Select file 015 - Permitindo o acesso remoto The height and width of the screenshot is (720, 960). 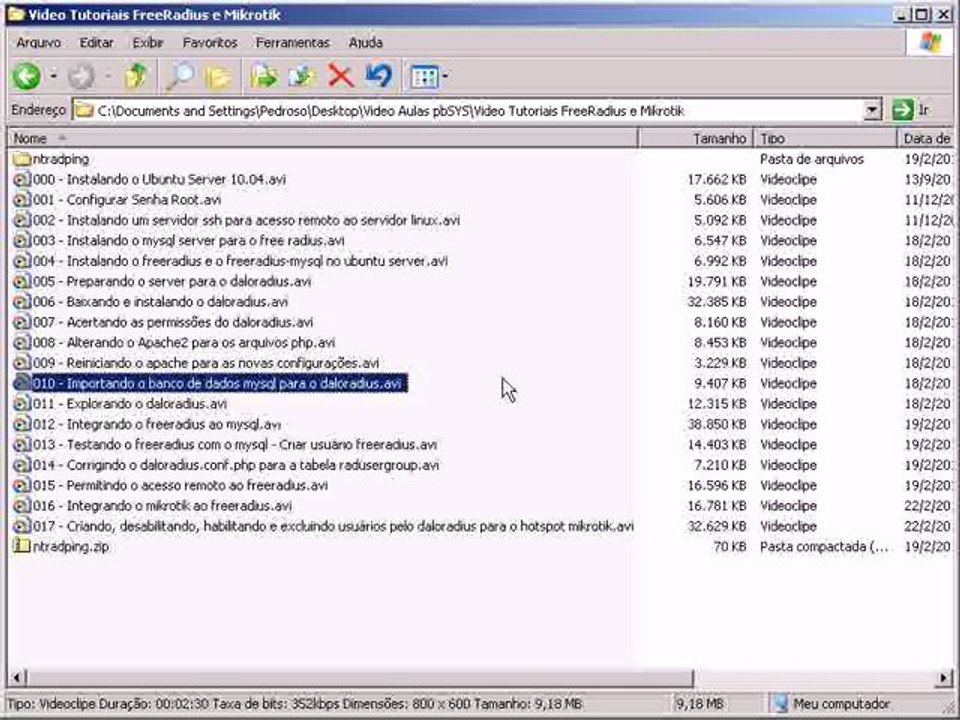pyautogui.click(x=180, y=486)
